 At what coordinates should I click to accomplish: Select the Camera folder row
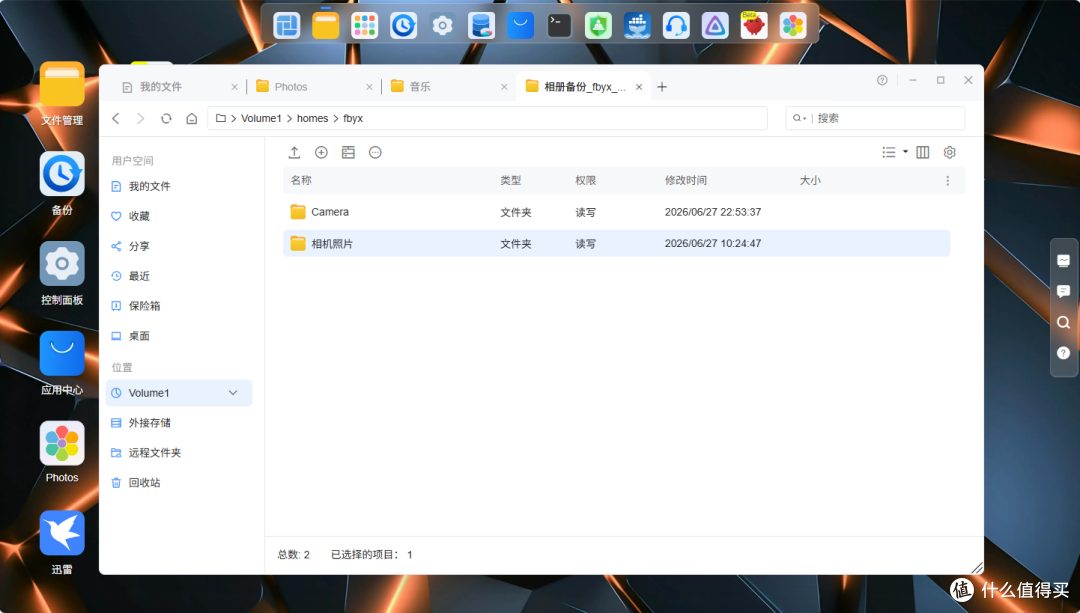click(616, 212)
